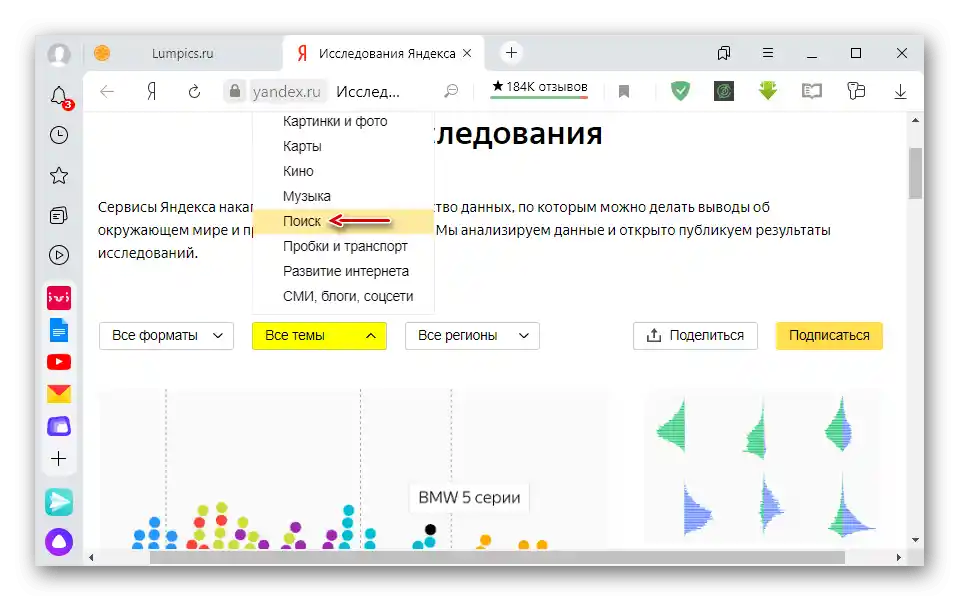Open documents icon in sidebar
The image size is (959, 601).
coord(59,330)
